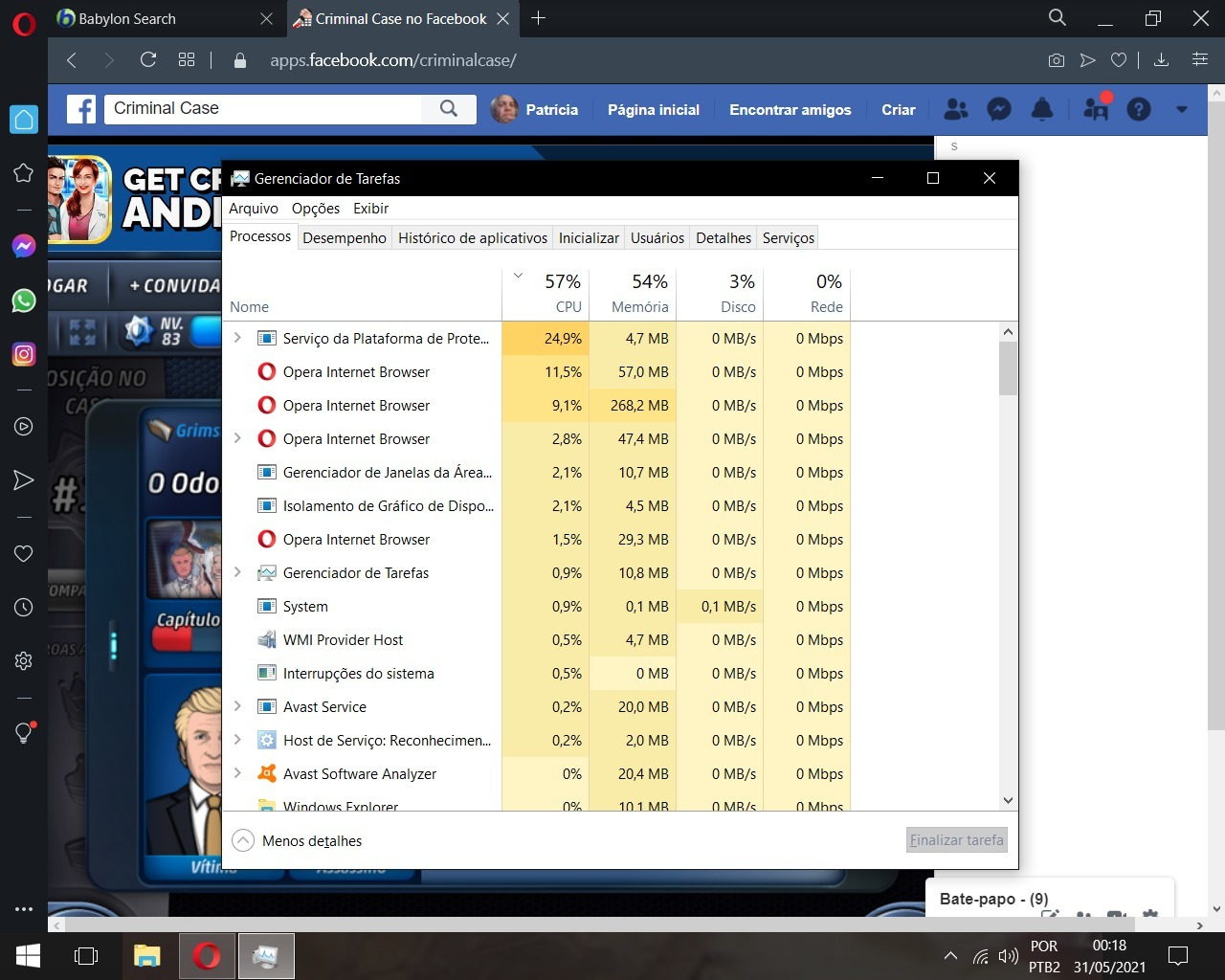Open the Exibir menu

(370, 209)
